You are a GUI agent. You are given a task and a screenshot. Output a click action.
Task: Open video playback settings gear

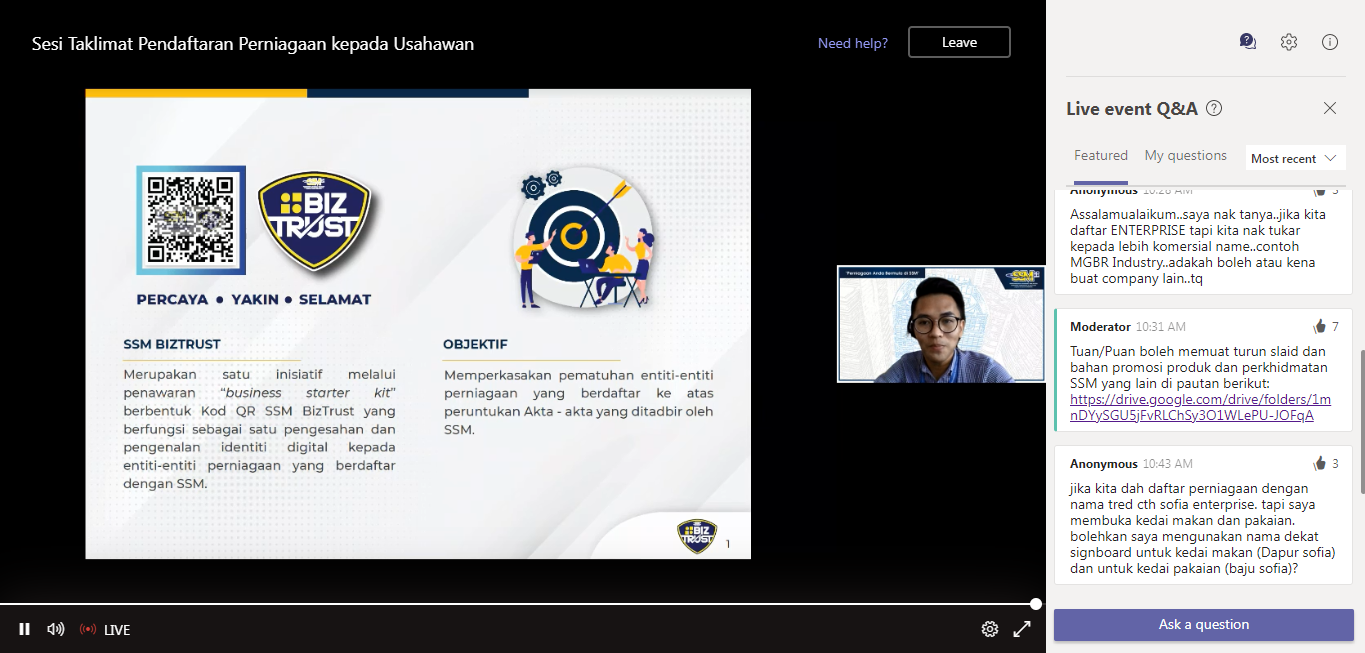[x=989, y=629]
